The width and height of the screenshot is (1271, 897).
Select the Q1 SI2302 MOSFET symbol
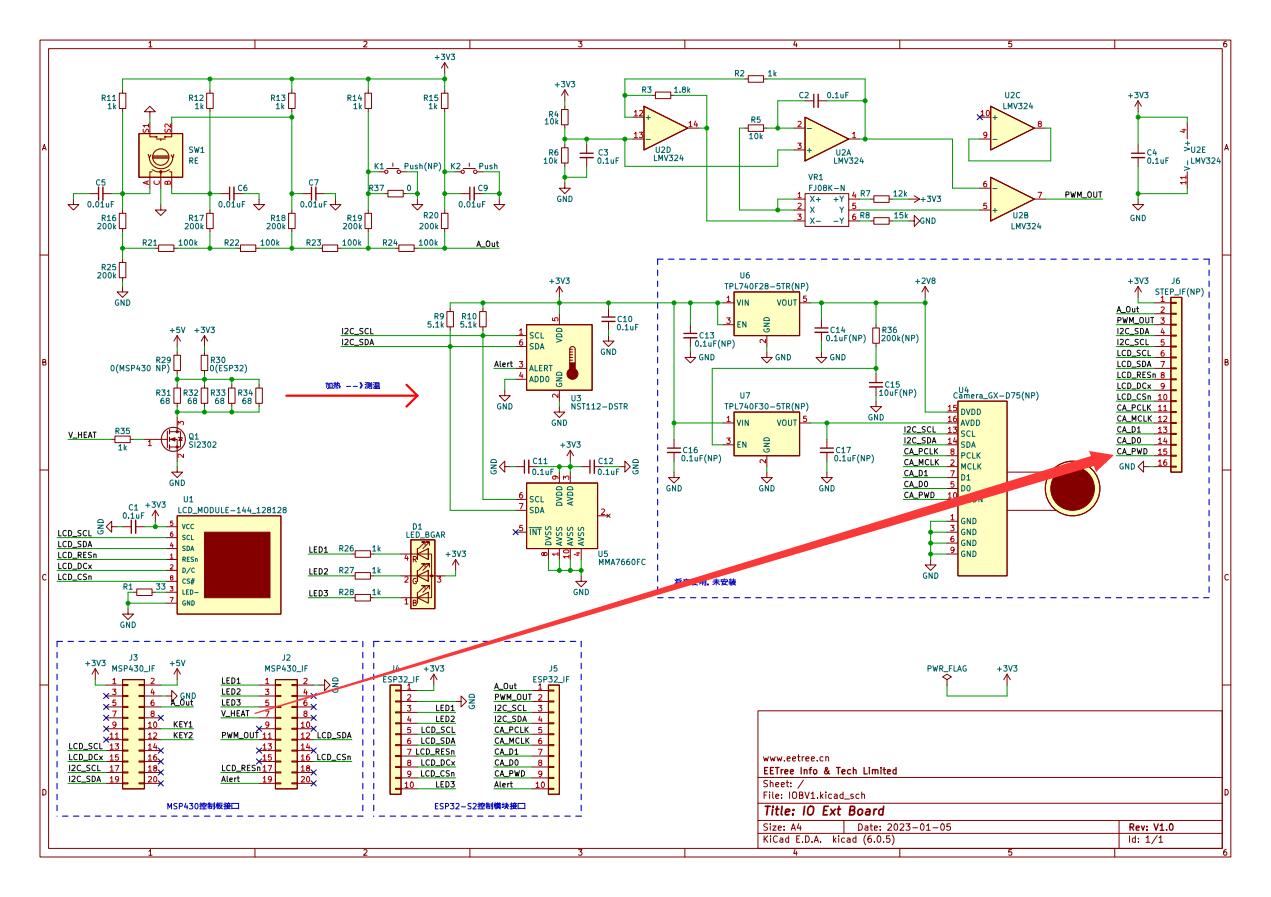pos(176,441)
